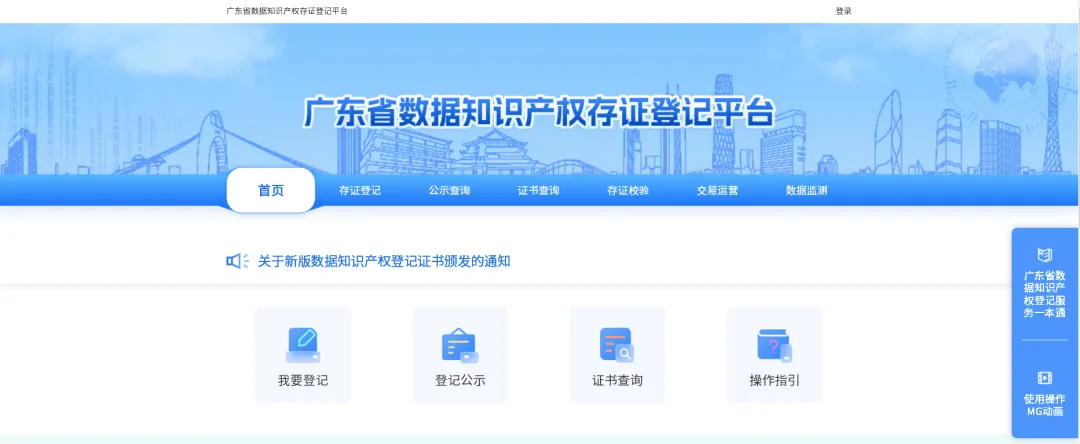The width and height of the screenshot is (1080, 444).
Task: Open the 数据监测 tab
Action: 806,190
